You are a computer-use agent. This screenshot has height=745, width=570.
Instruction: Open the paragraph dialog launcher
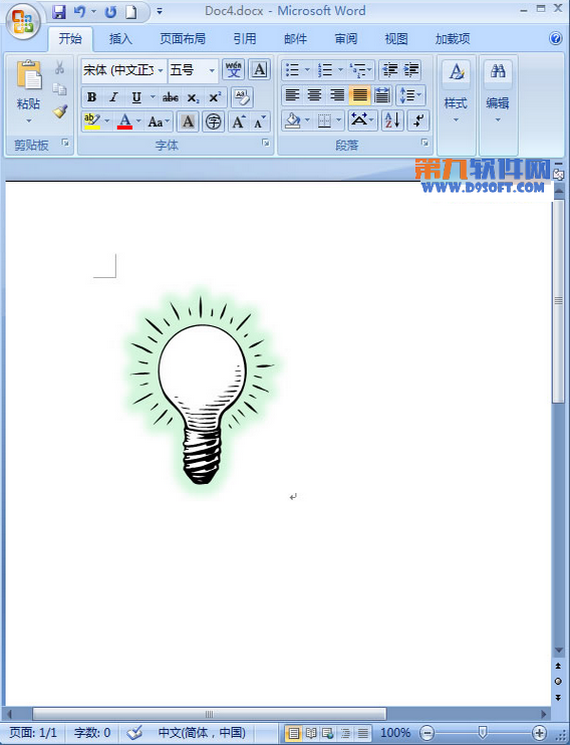[x=425, y=143]
